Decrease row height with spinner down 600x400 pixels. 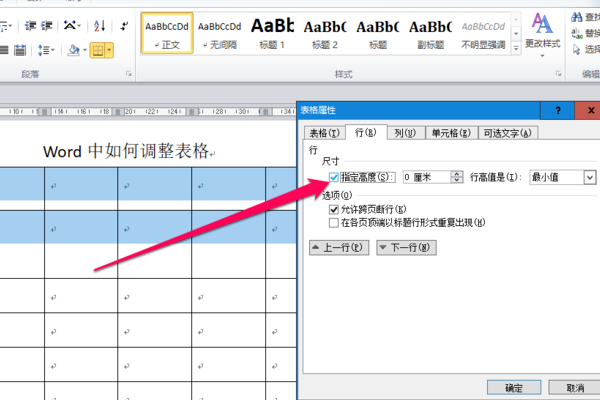457,180
